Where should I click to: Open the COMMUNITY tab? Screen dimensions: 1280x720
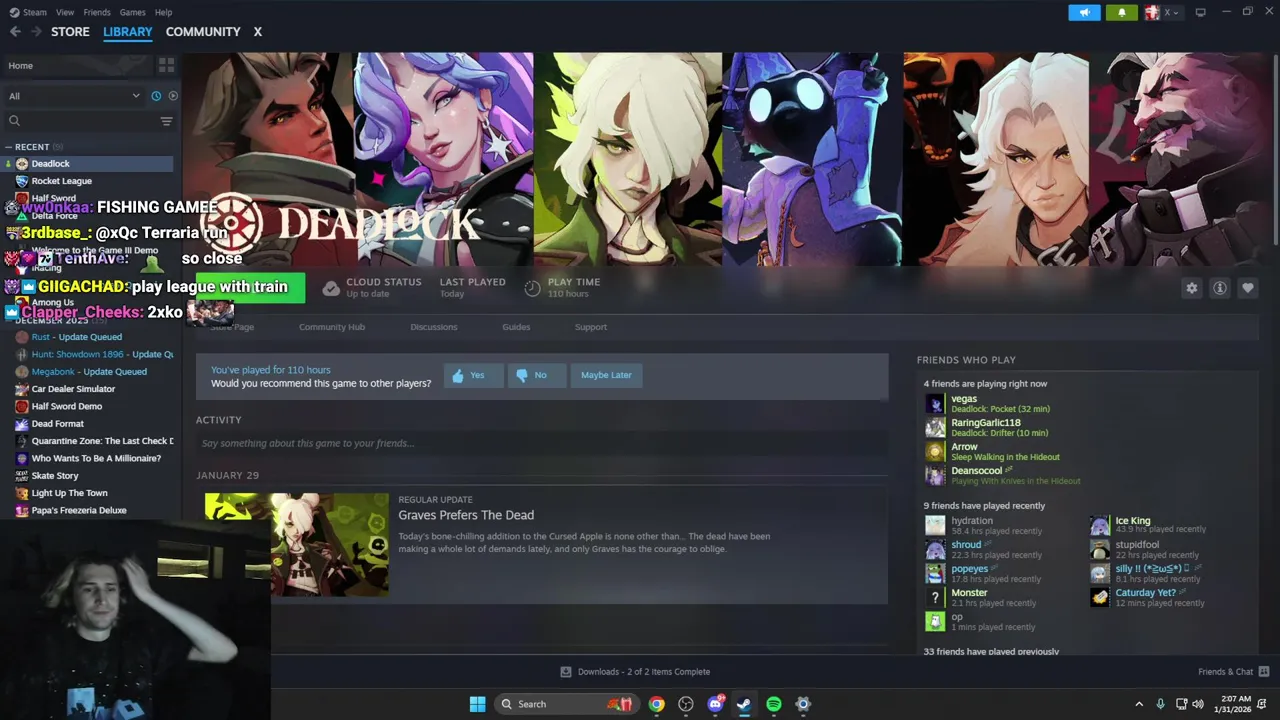[x=203, y=32]
